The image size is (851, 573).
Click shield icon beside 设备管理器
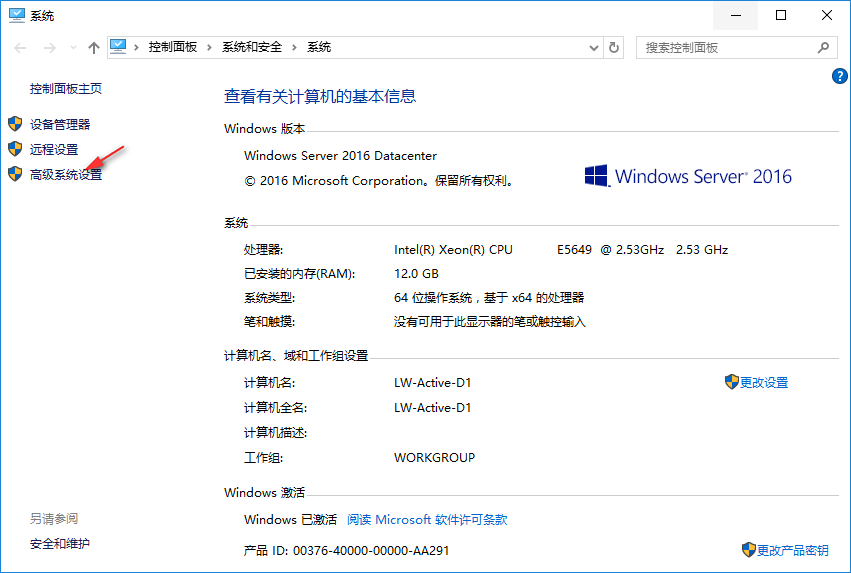pos(15,124)
